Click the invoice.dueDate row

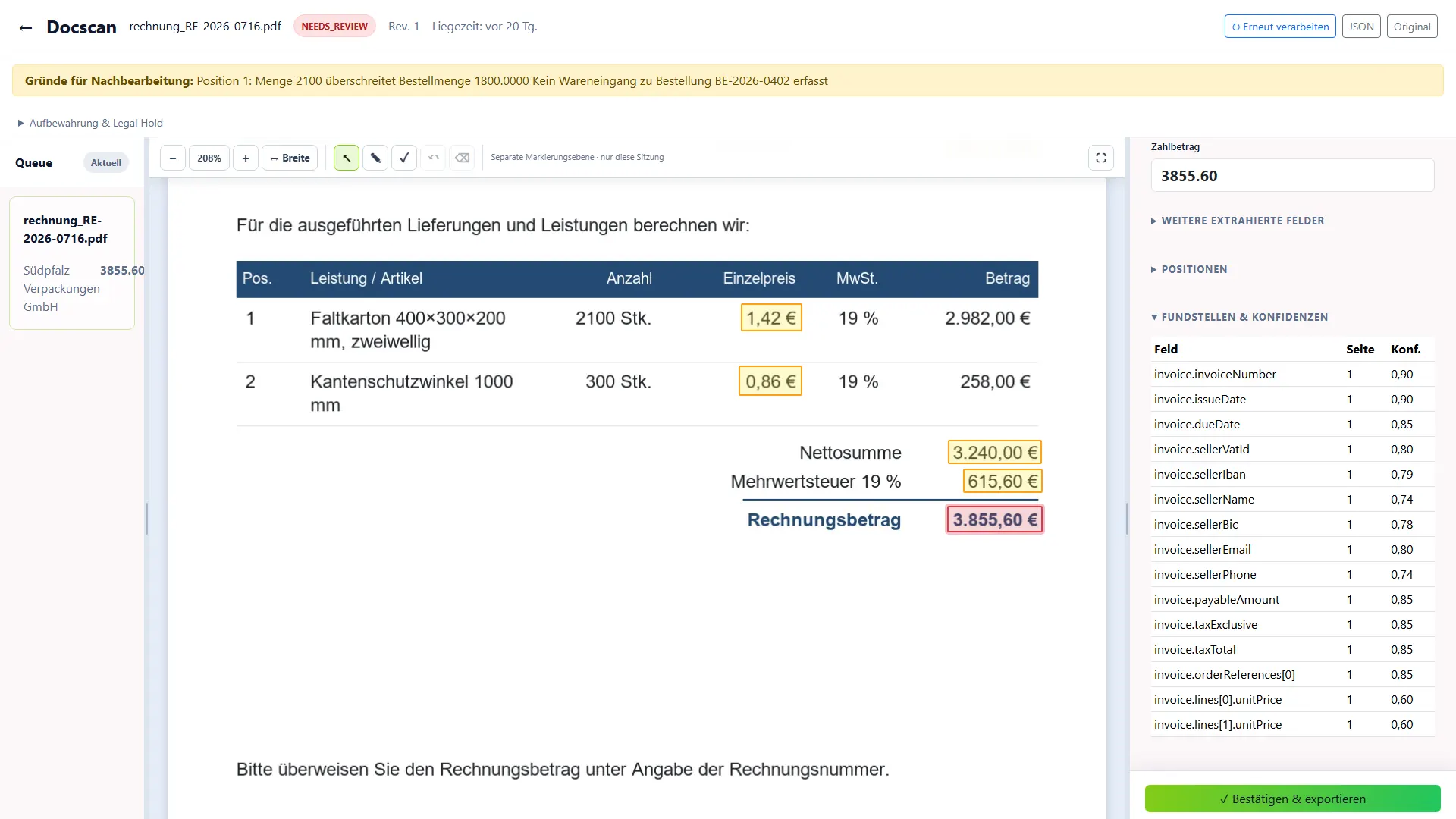1293,424
